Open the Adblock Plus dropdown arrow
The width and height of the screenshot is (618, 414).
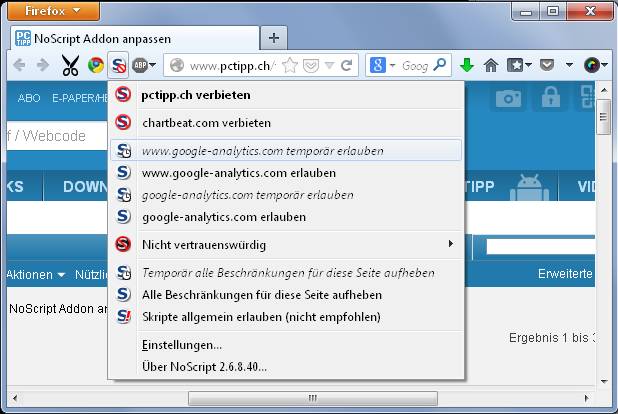[153, 65]
